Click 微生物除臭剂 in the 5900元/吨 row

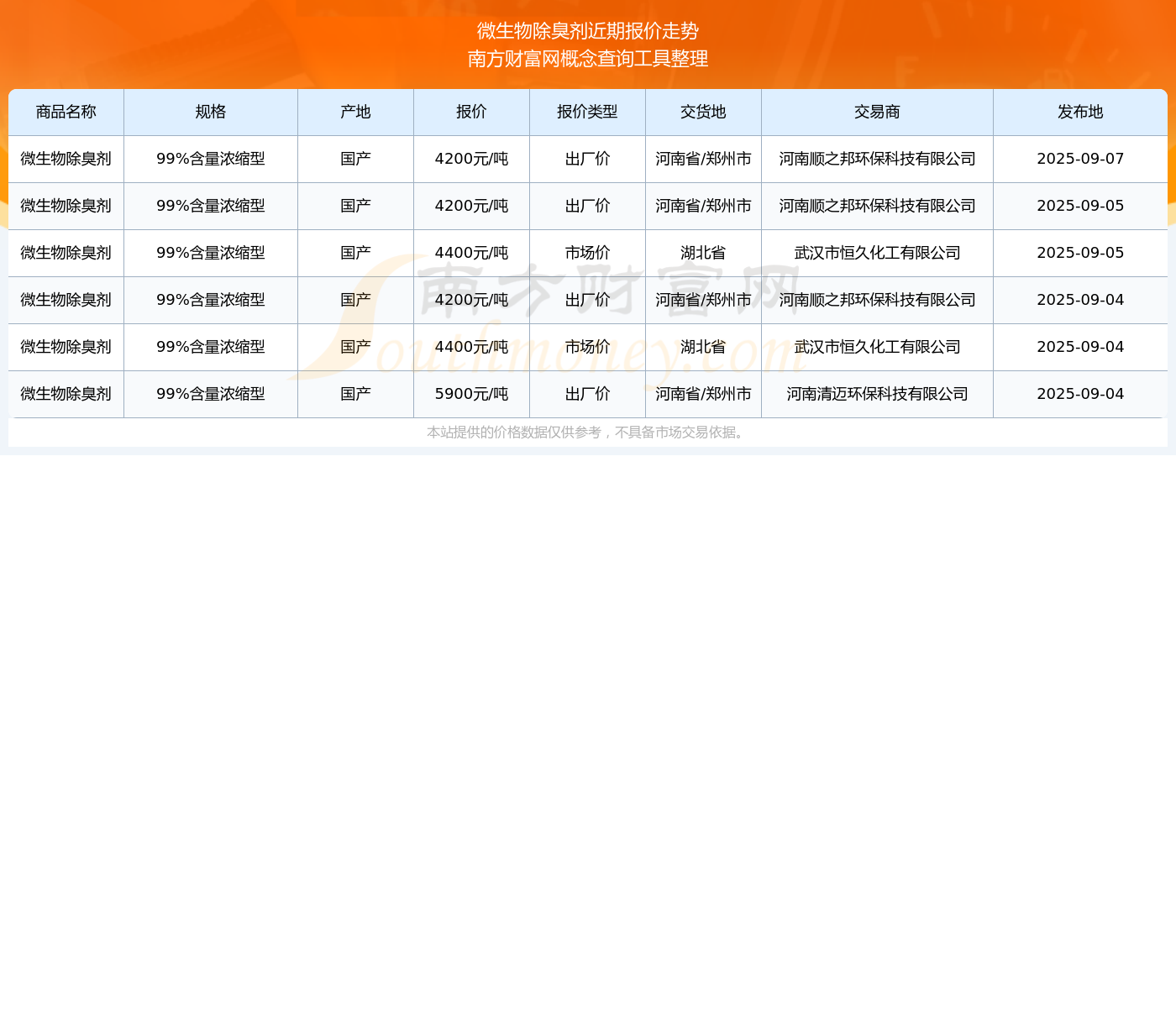[66, 394]
